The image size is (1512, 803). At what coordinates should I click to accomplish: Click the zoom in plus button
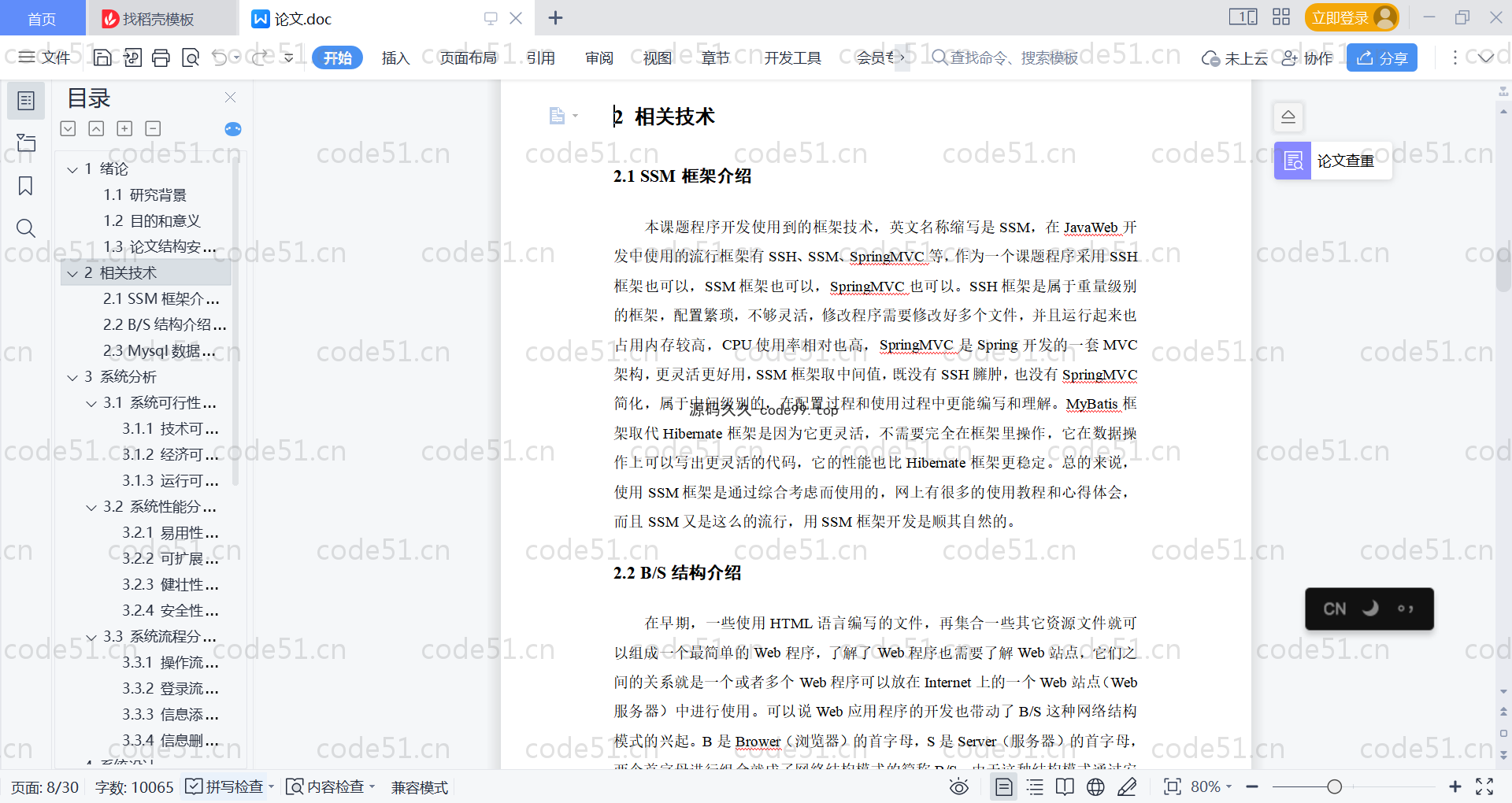click(x=1455, y=786)
